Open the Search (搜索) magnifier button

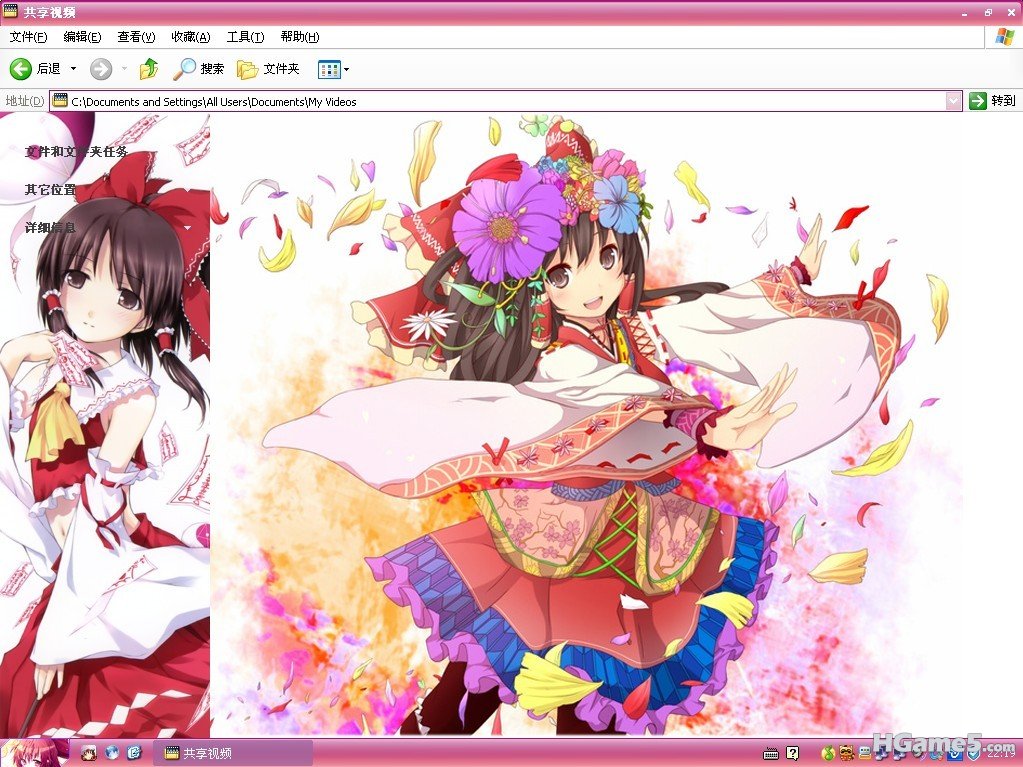(198, 68)
